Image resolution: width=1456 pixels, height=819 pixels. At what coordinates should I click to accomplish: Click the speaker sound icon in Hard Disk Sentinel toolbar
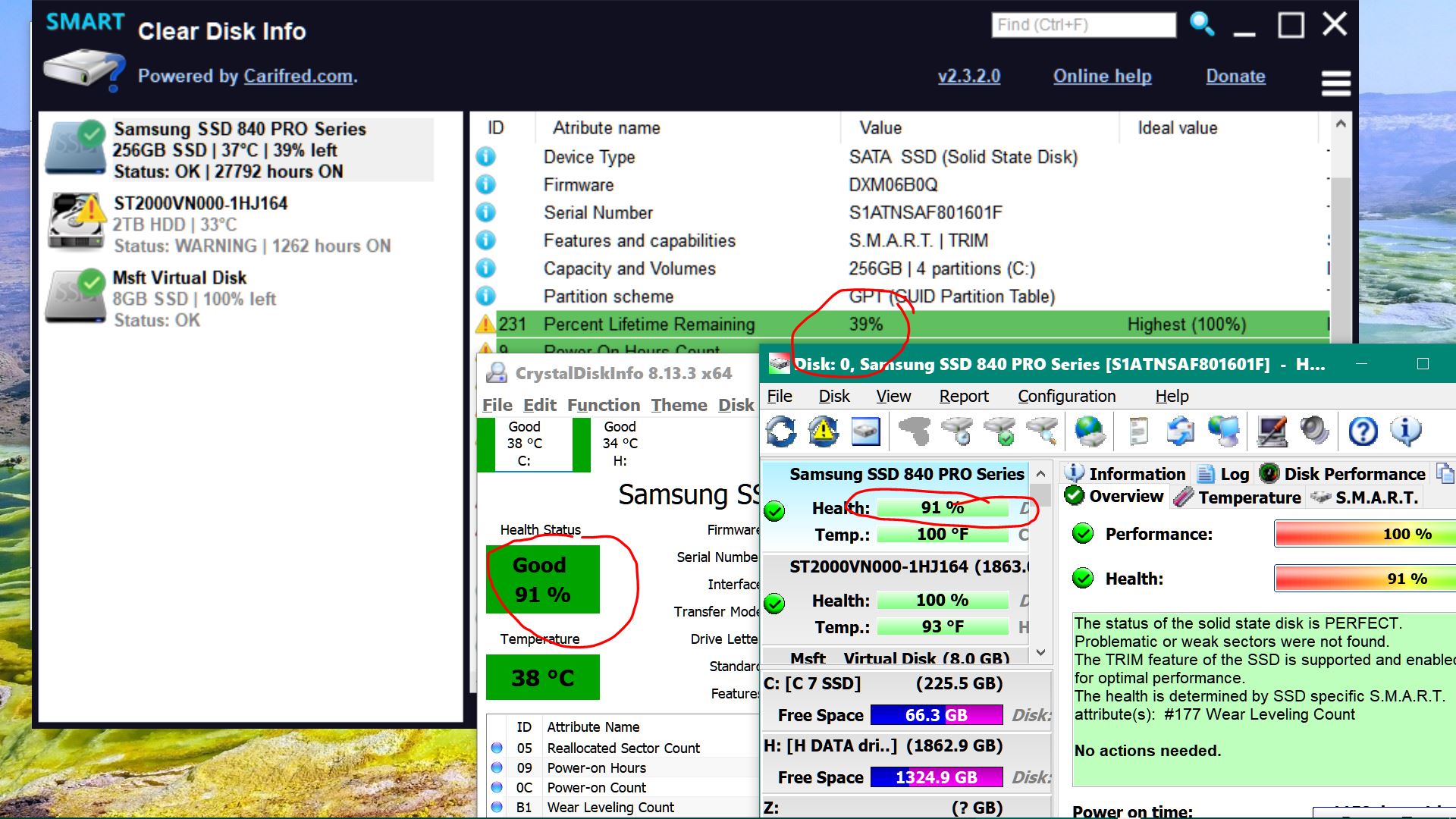pos(1314,431)
